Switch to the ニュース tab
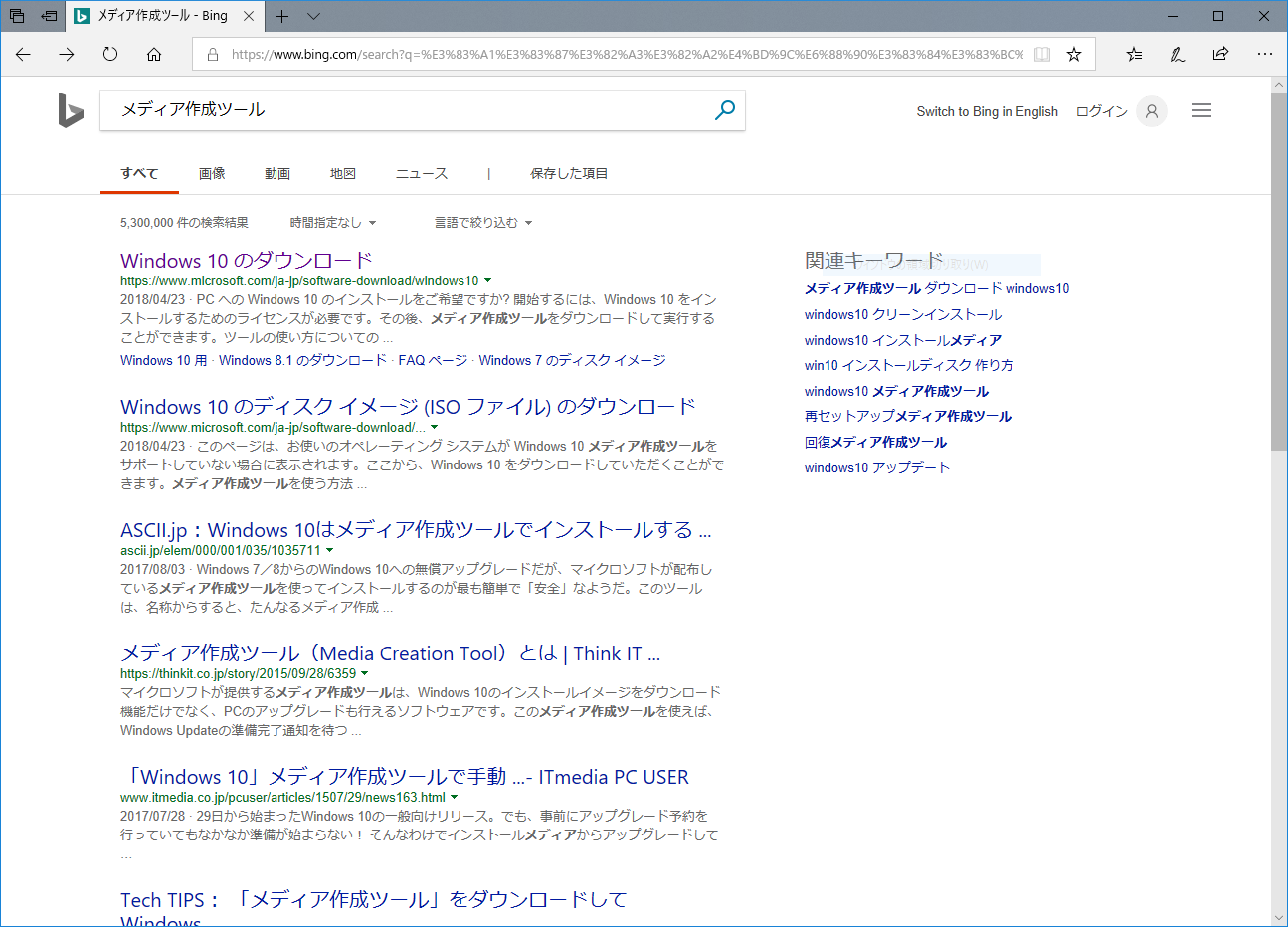The height and width of the screenshot is (927, 1288). click(x=422, y=173)
